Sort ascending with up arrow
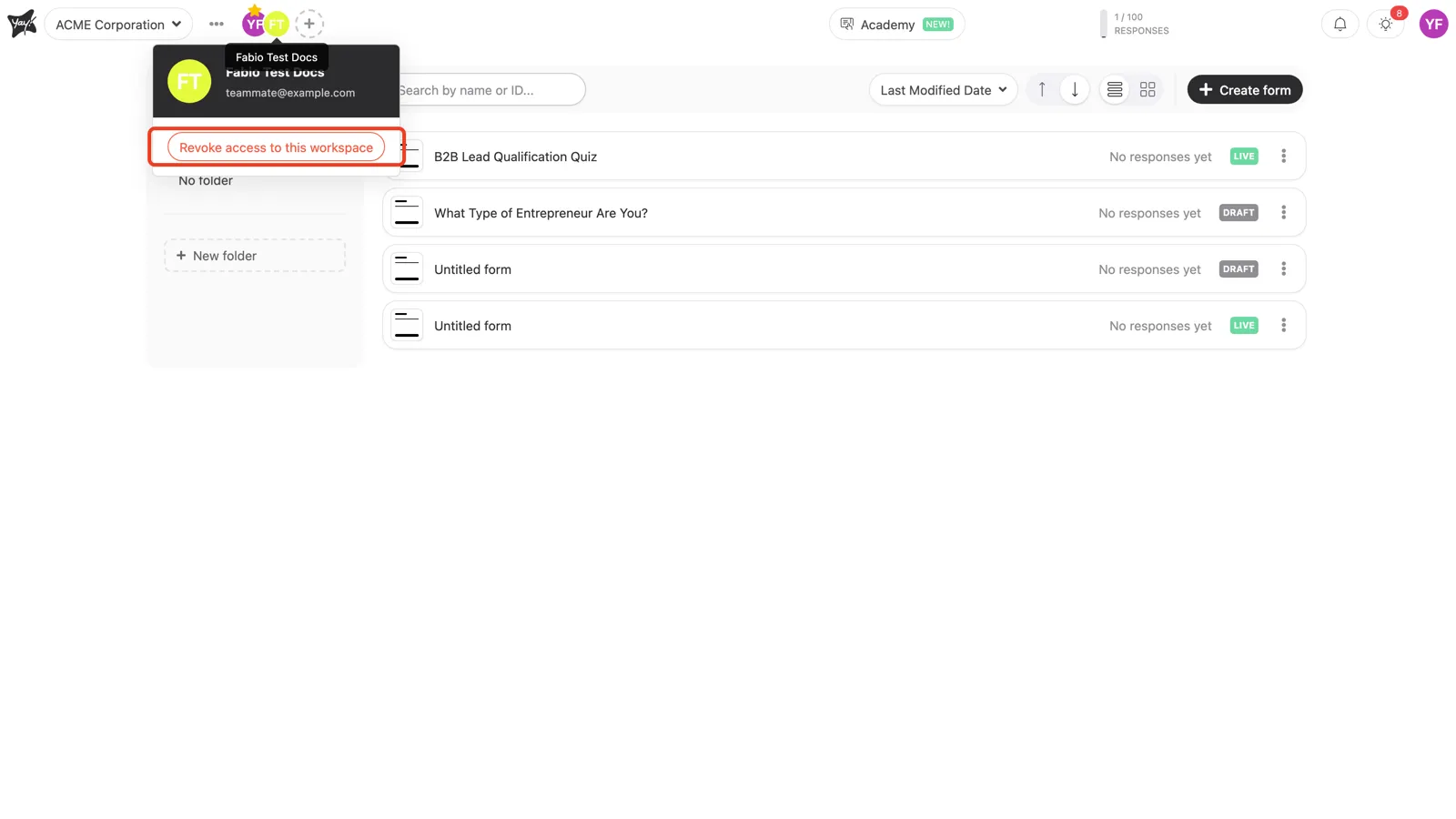This screenshot has height=819, width=1456. [x=1042, y=89]
